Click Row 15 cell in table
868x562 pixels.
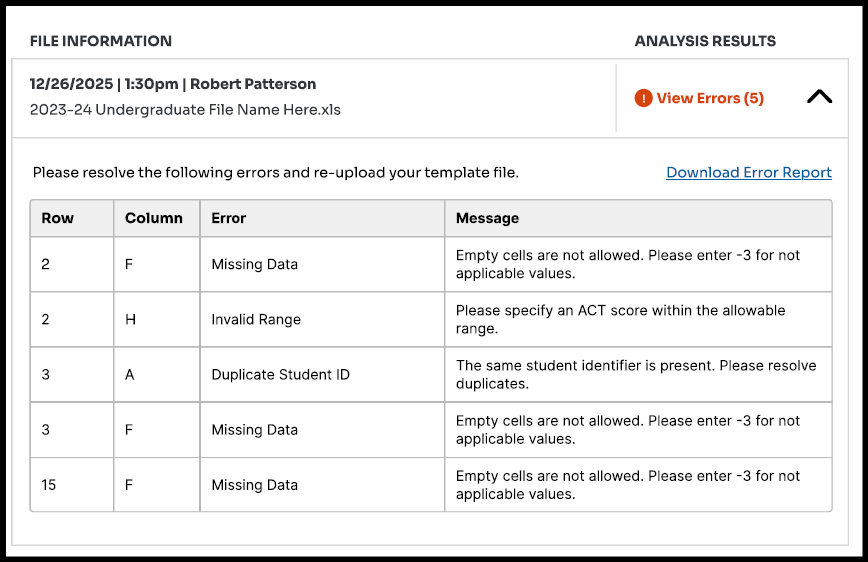(49, 485)
